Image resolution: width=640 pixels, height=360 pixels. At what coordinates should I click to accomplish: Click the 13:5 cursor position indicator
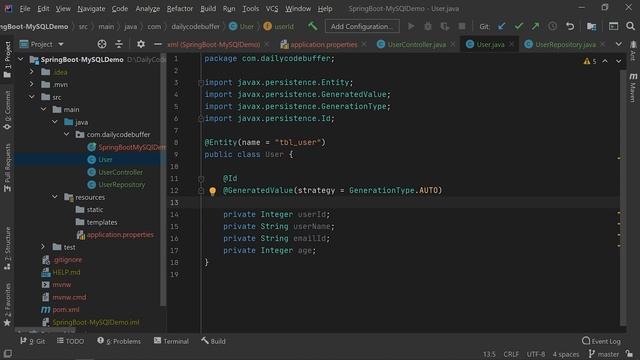[489, 354]
